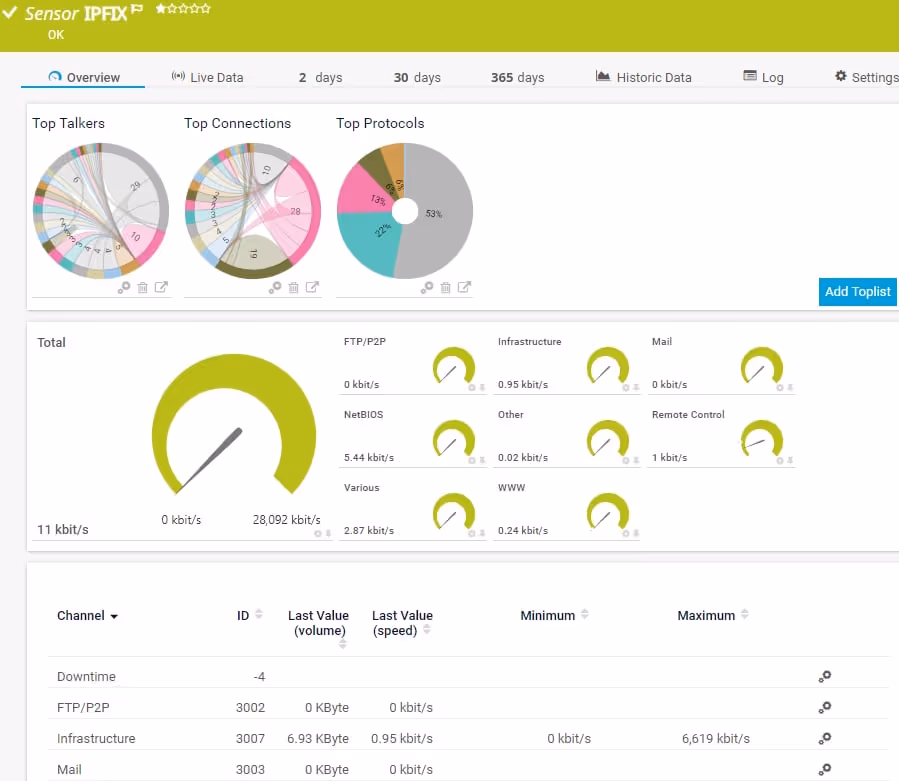Click trash icon under Top Talkers
This screenshot has width=899, height=781.
[142, 287]
